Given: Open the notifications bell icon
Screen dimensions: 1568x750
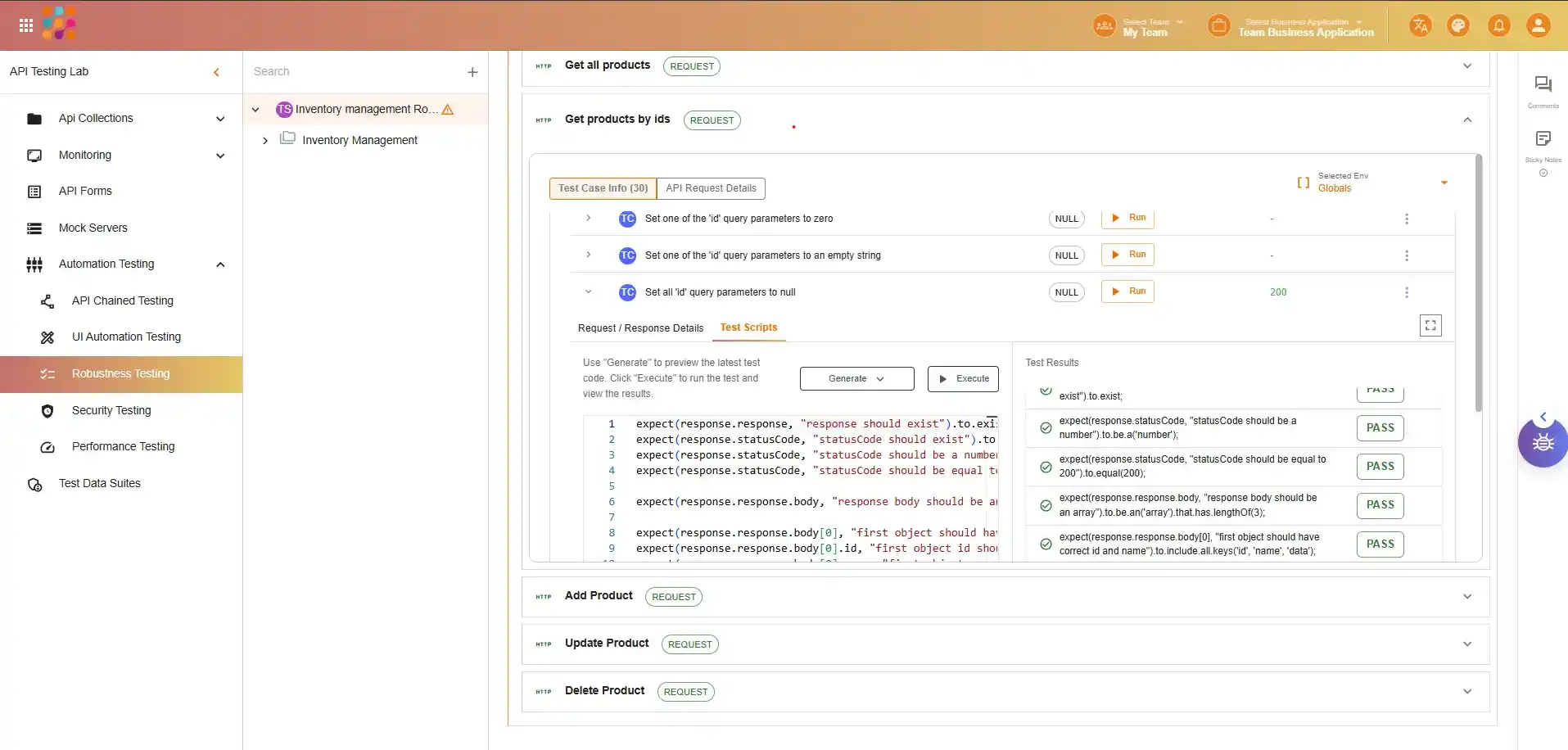Looking at the screenshot, I should point(1498,26).
